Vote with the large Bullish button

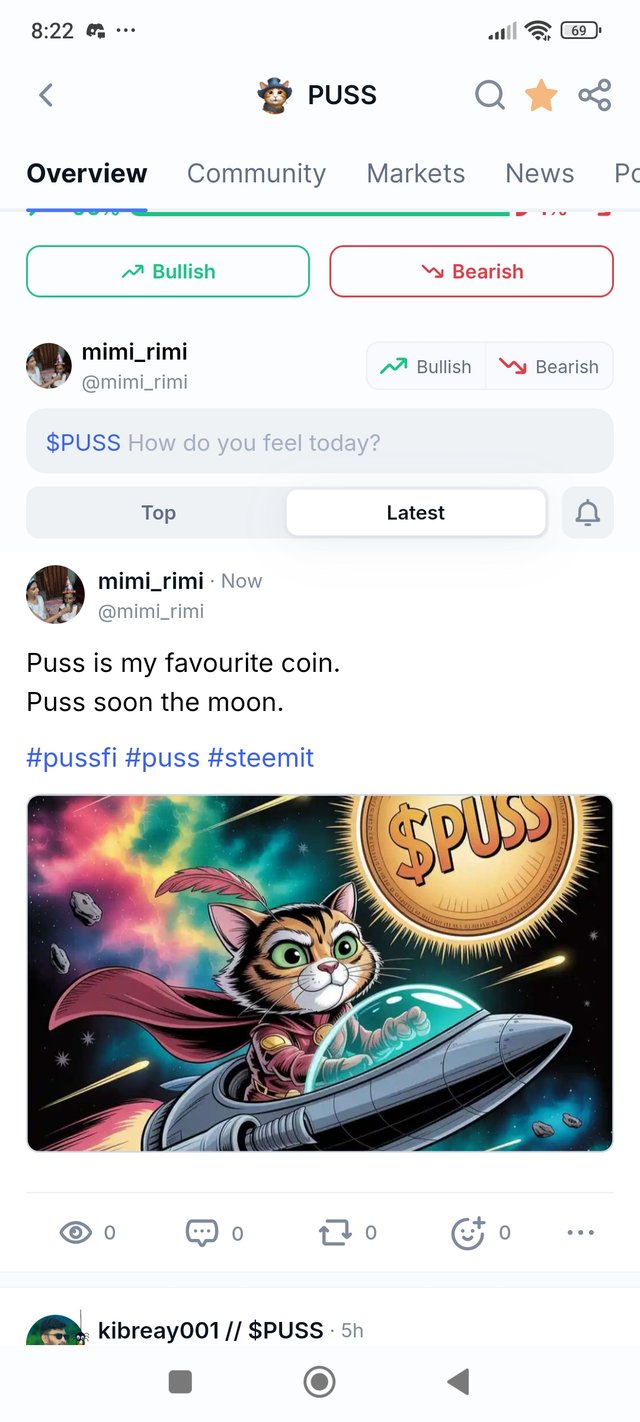(168, 271)
